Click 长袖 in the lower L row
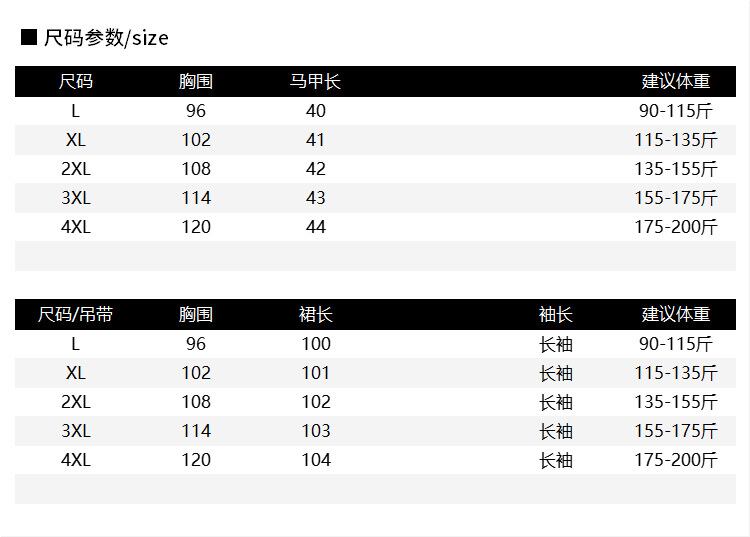 click(x=556, y=344)
